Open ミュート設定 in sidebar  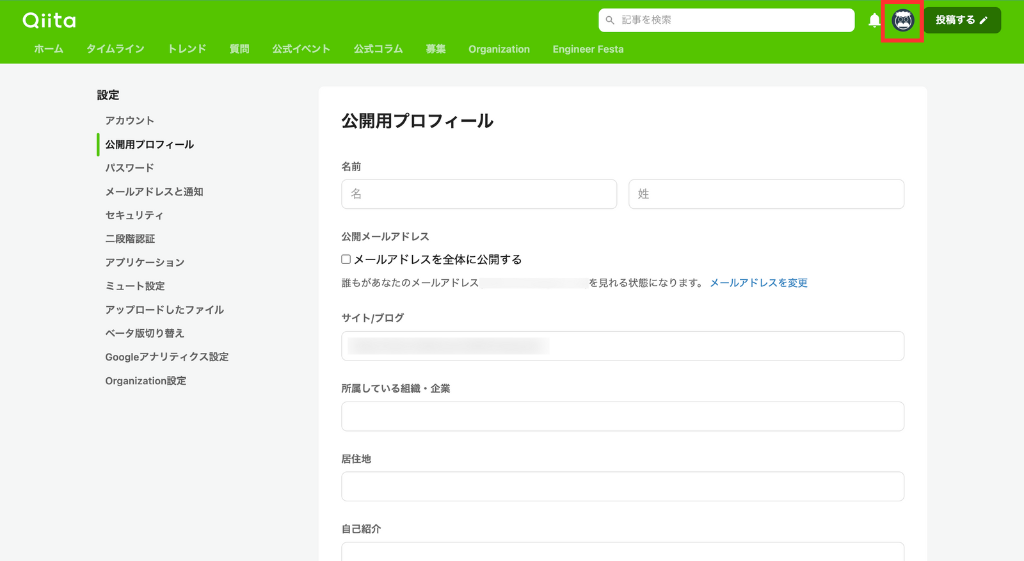point(135,286)
